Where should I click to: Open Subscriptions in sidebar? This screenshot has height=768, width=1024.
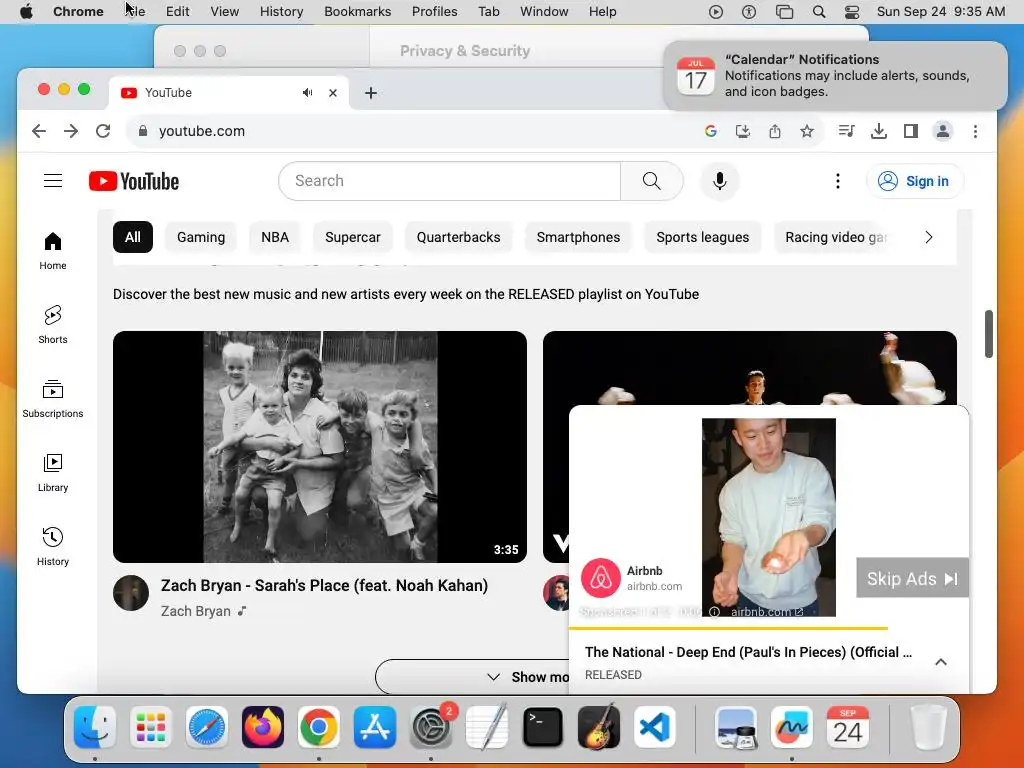coord(53,398)
